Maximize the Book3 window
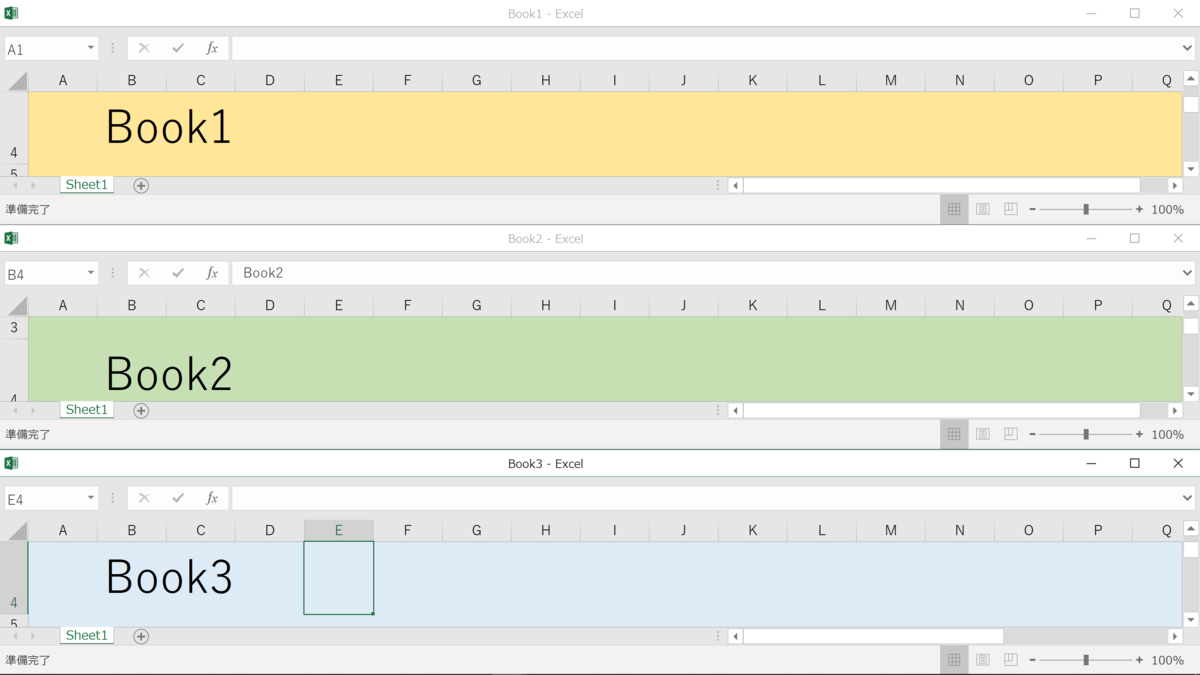 pos(1135,463)
